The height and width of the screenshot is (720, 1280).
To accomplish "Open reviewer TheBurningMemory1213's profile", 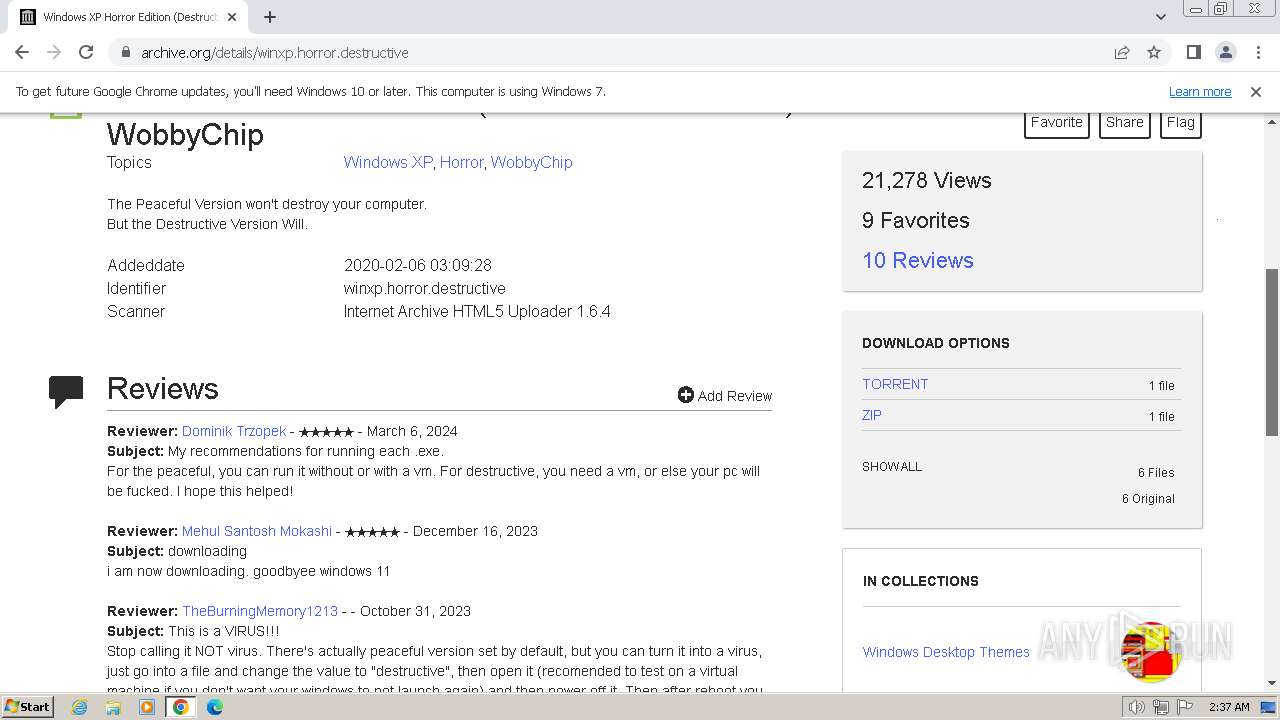I will pos(260,611).
